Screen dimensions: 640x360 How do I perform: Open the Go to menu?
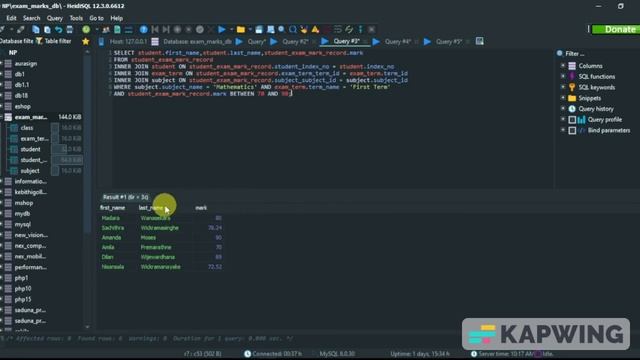pos(96,18)
